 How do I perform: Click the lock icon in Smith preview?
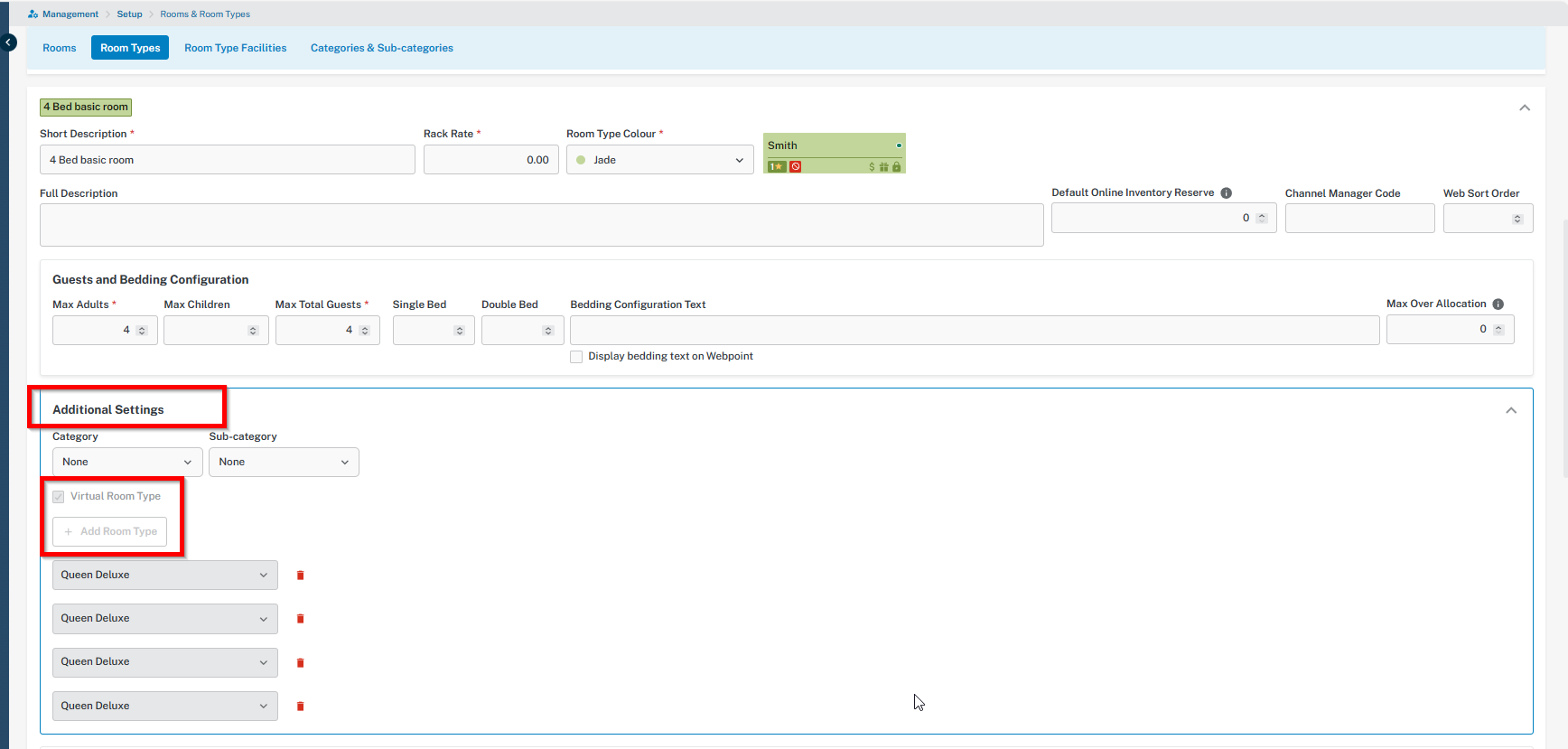897,167
